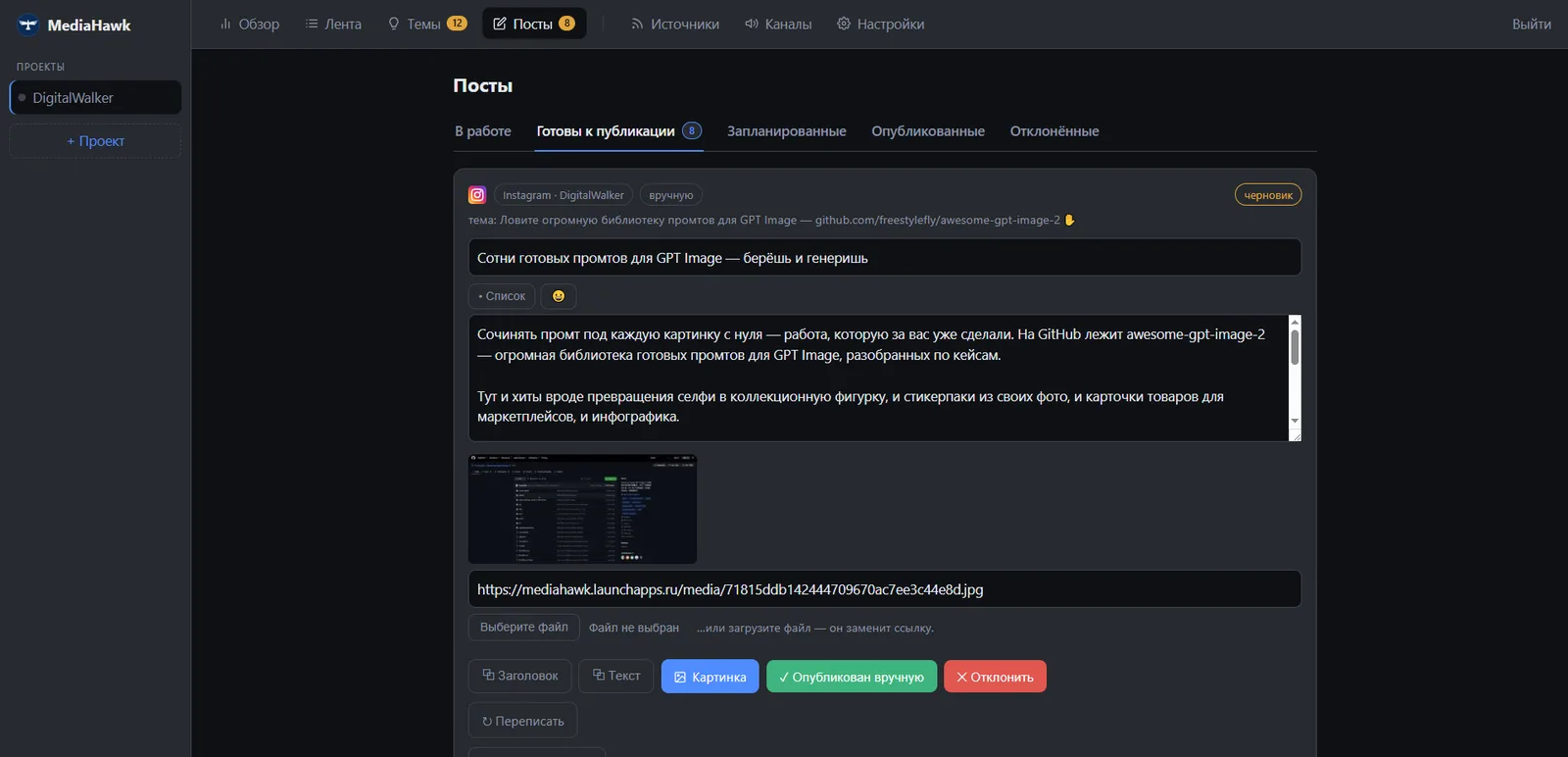The image size is (1568, 757).
Task: Navigate to Источники
Action: pyautogui.click(x=675, y=25)
